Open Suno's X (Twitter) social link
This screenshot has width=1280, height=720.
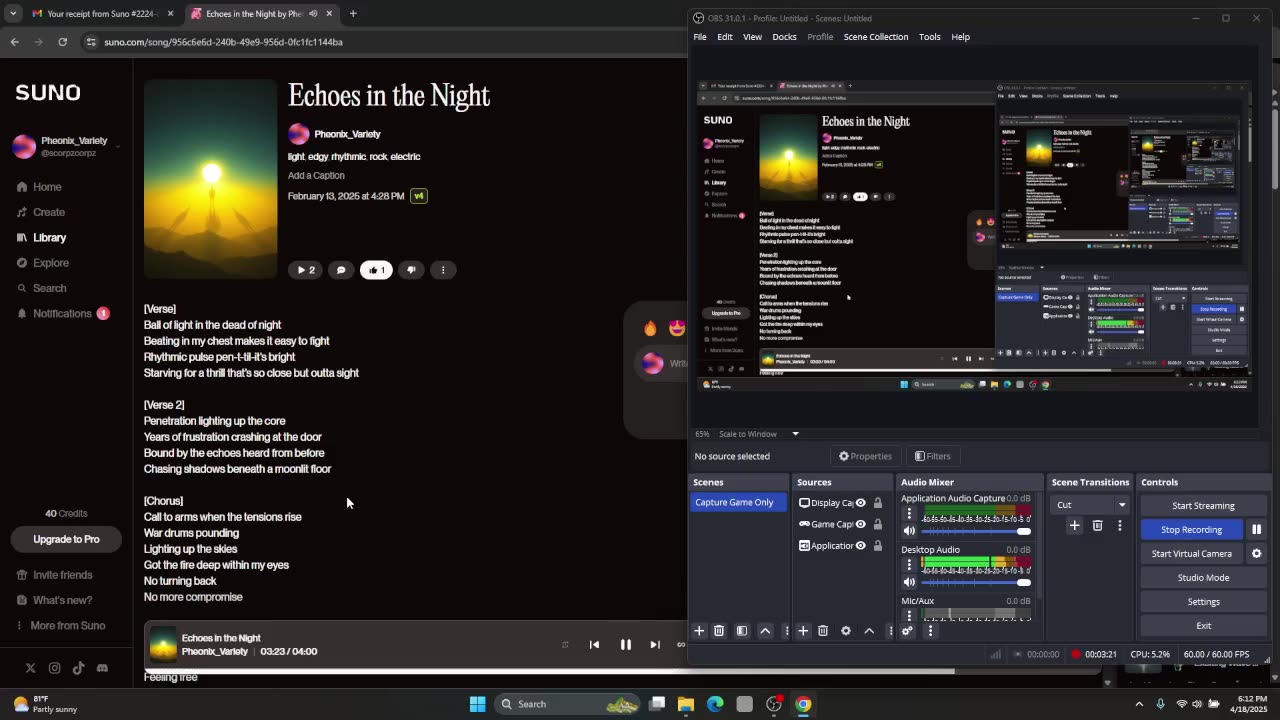point(30,668)
